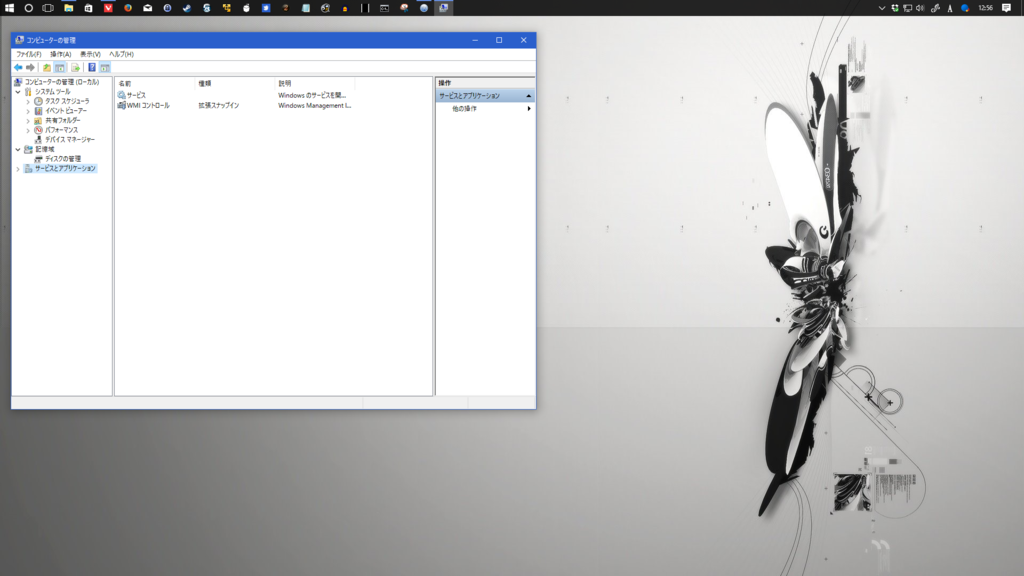Select 記憶域 in the tree
1024x576 pixels.
click(44, 150)
